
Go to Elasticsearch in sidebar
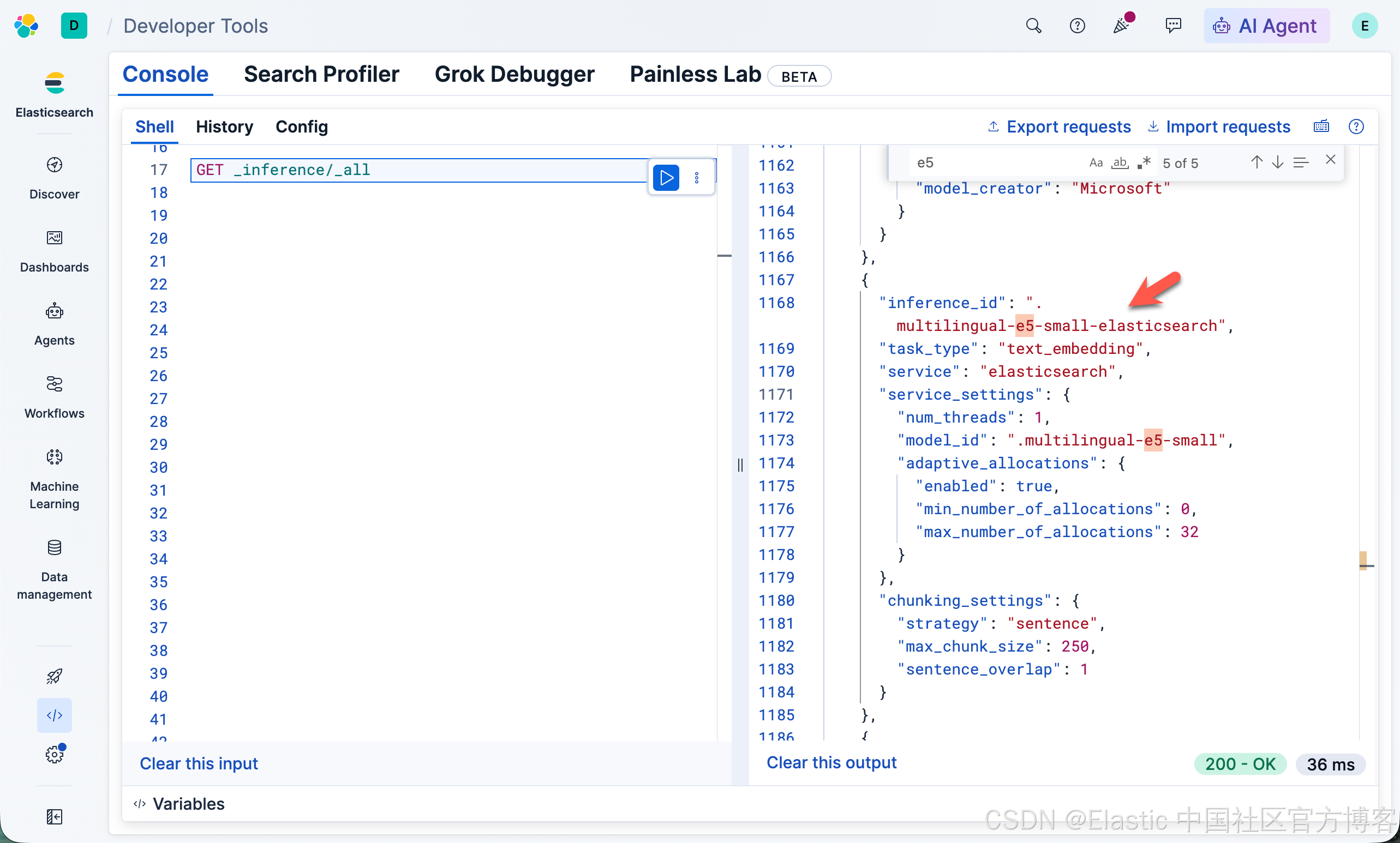pyautogui.click(x=54, y=94)
